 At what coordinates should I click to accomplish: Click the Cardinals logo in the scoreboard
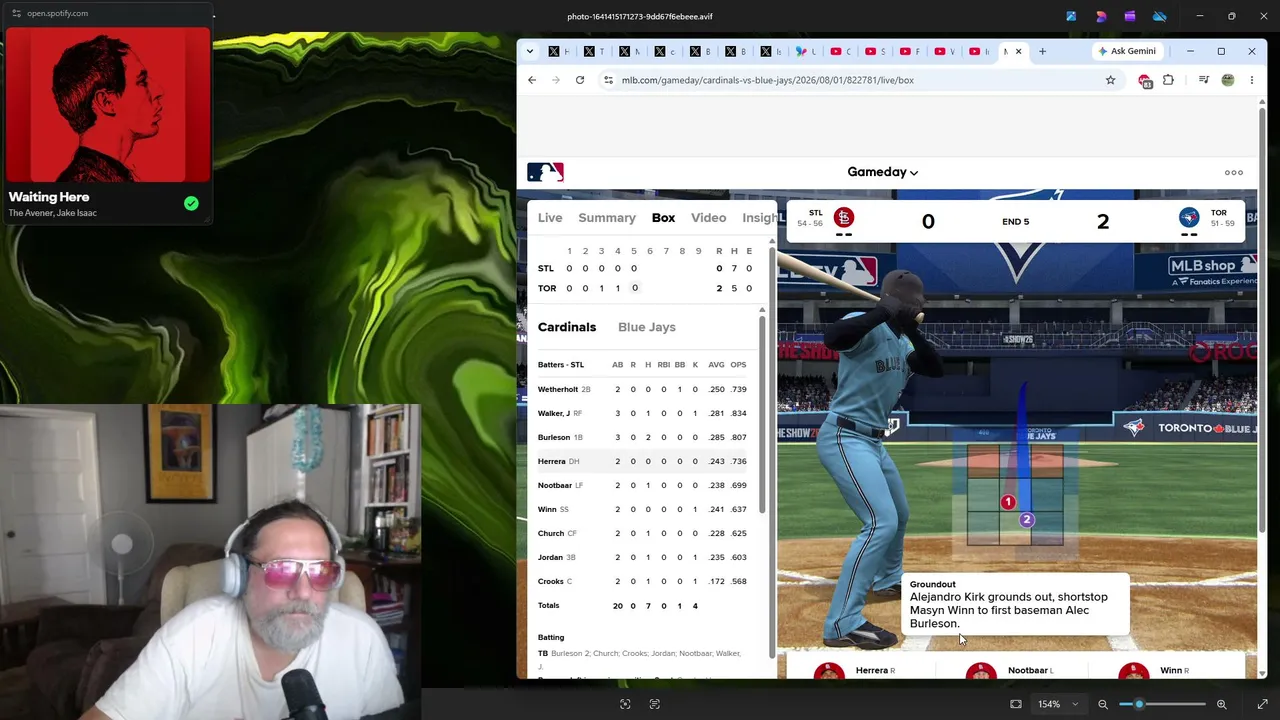(844, 218)
